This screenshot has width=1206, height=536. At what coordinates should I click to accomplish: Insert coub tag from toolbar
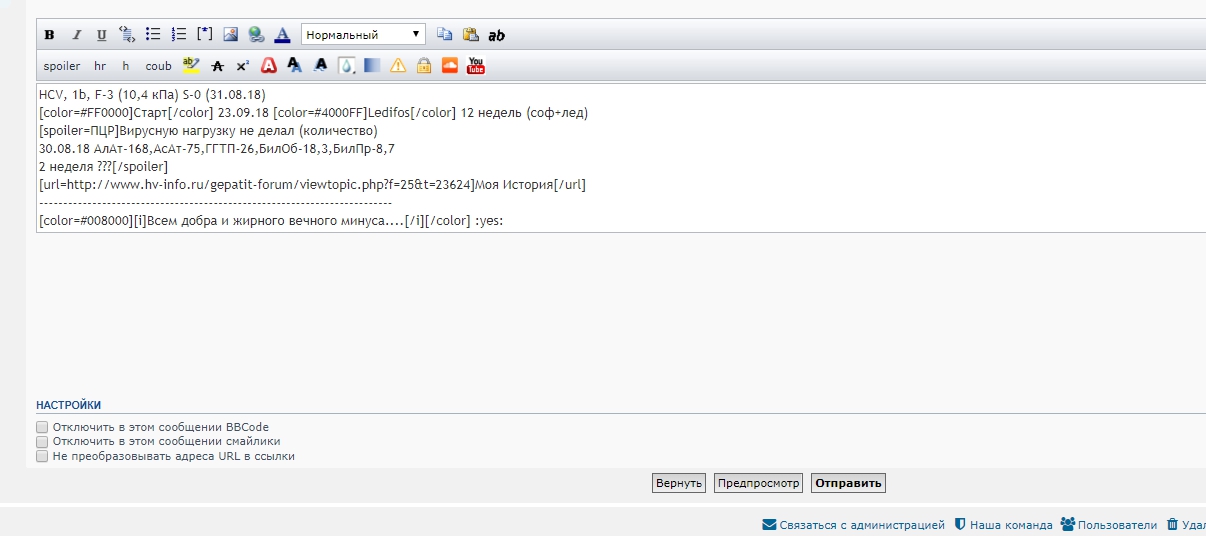click(158, 66)
